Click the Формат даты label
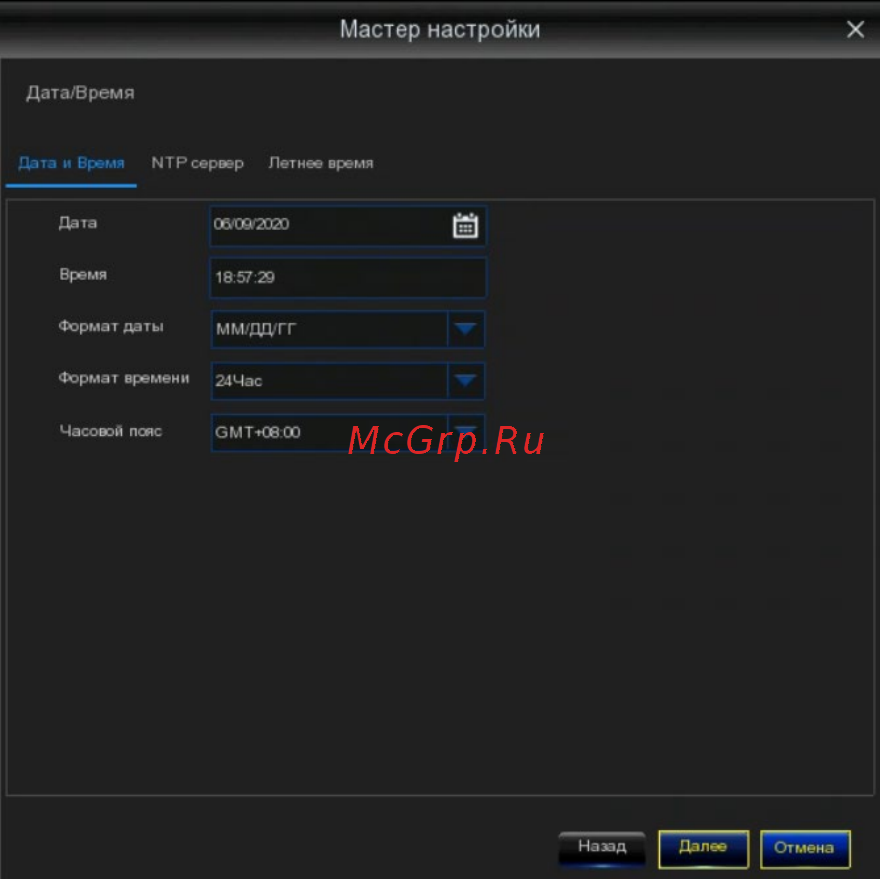 [111, 326]
